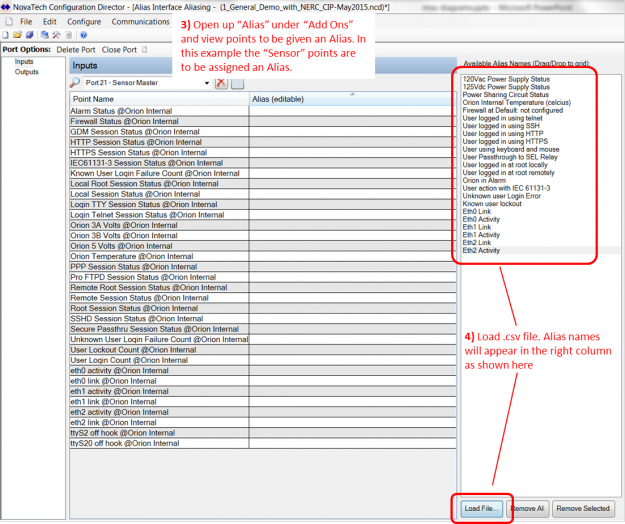This screenshot has width=625, height=524.
Task: Click the red X button next to port dropdown
Action: [221, 83]
